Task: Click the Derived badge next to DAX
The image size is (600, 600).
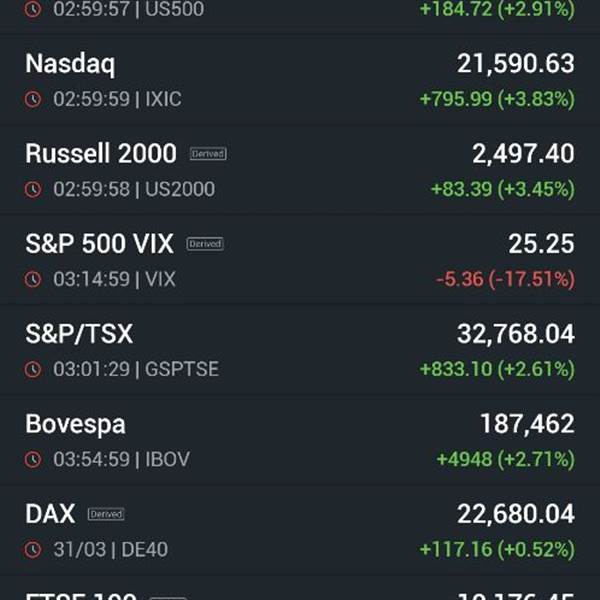Action: pyautogui.click(x=106, y=514)
